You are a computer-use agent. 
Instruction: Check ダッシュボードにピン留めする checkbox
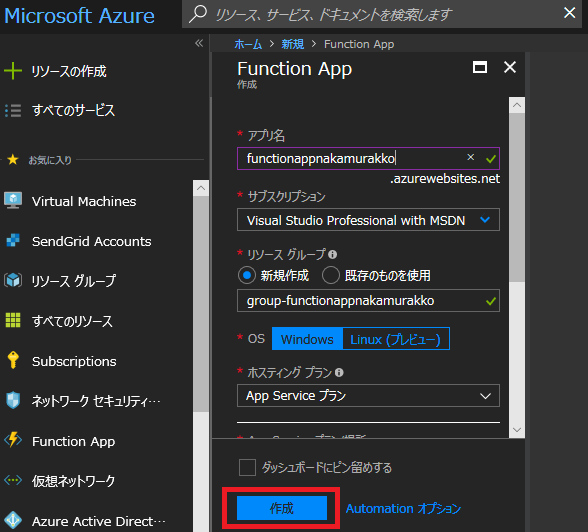[248, 468]
